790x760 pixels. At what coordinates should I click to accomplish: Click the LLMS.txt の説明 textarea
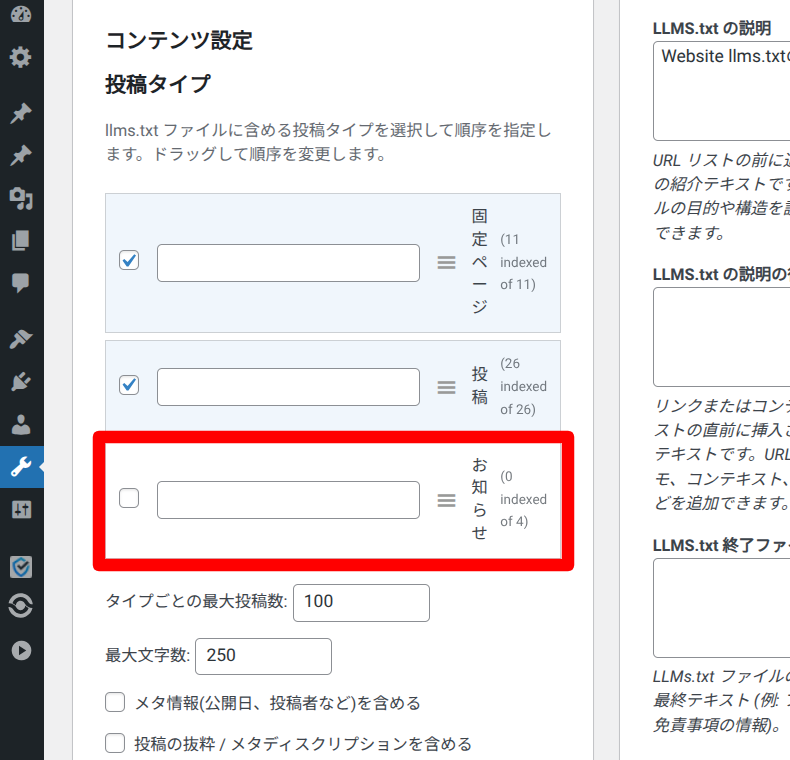coord(721,91)
